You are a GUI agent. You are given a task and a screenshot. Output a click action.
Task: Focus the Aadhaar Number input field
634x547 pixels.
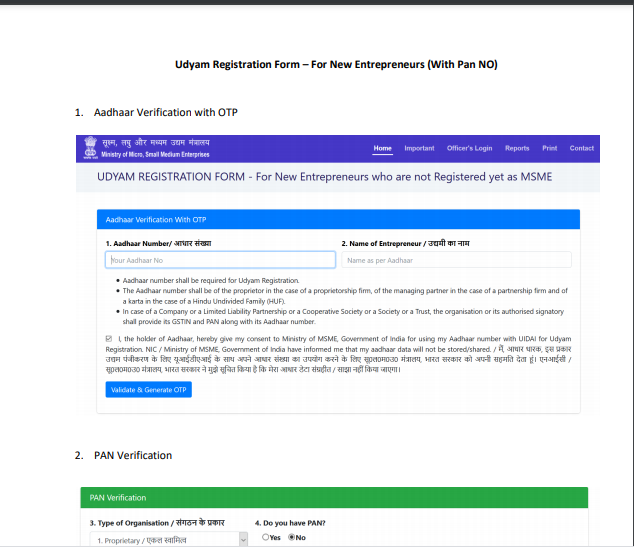coord(220,260)
